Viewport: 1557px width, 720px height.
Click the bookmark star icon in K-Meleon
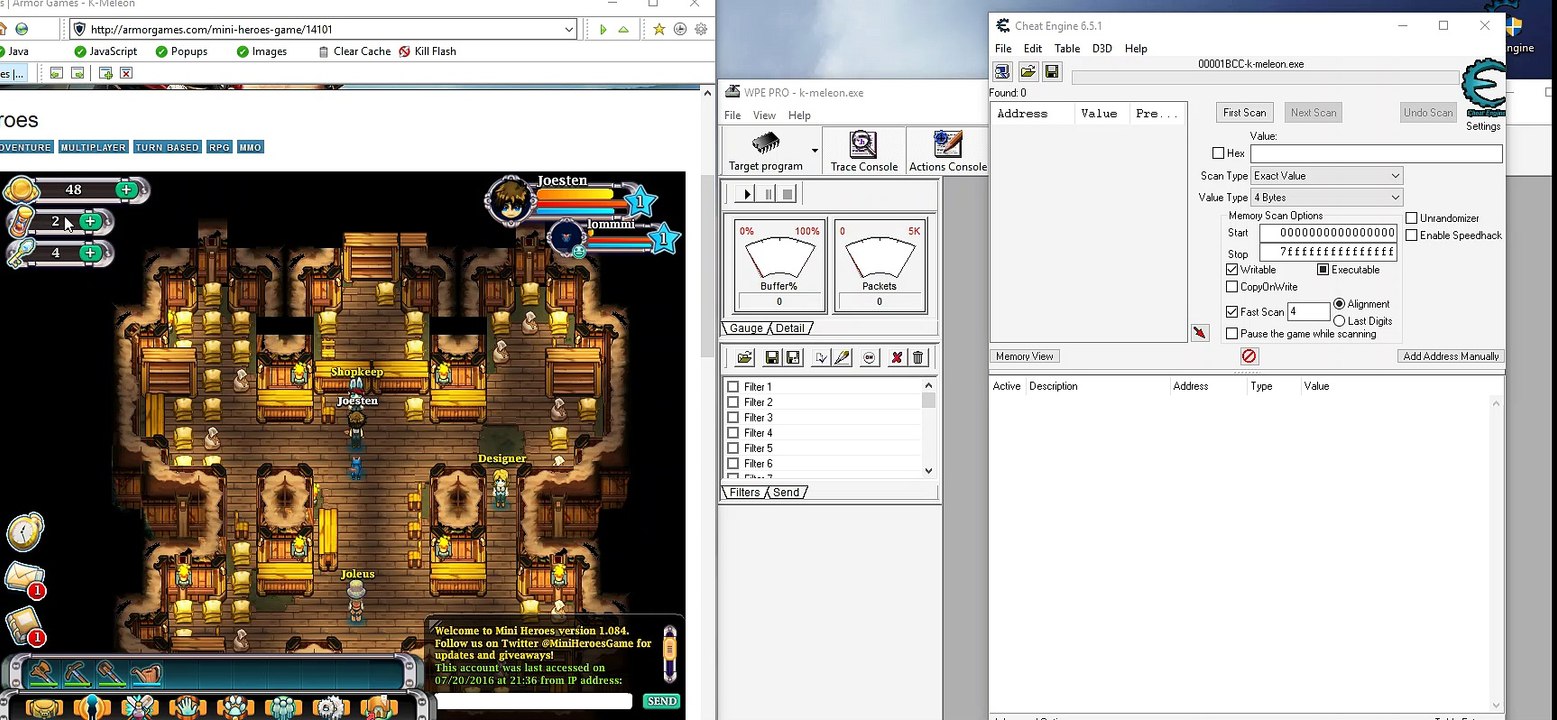tap(659, 29)
